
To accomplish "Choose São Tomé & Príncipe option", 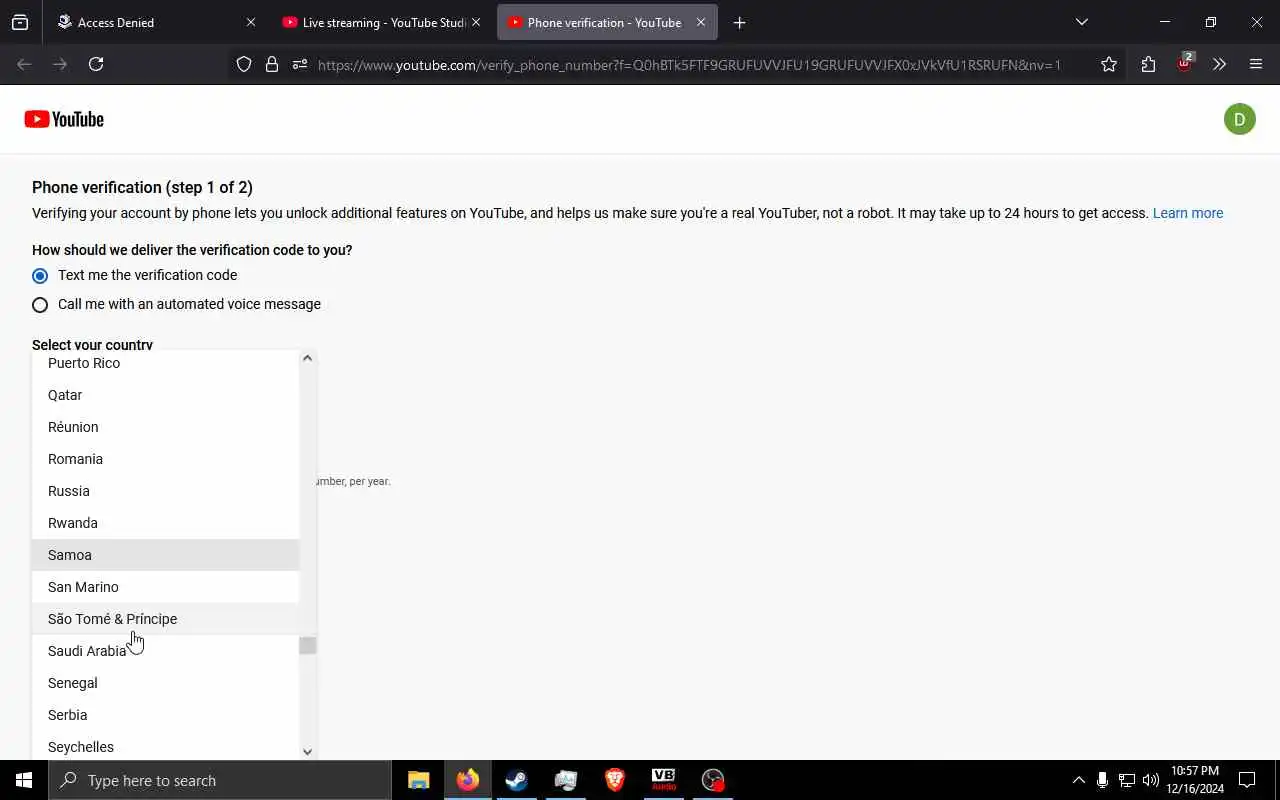I will [166, 619].
